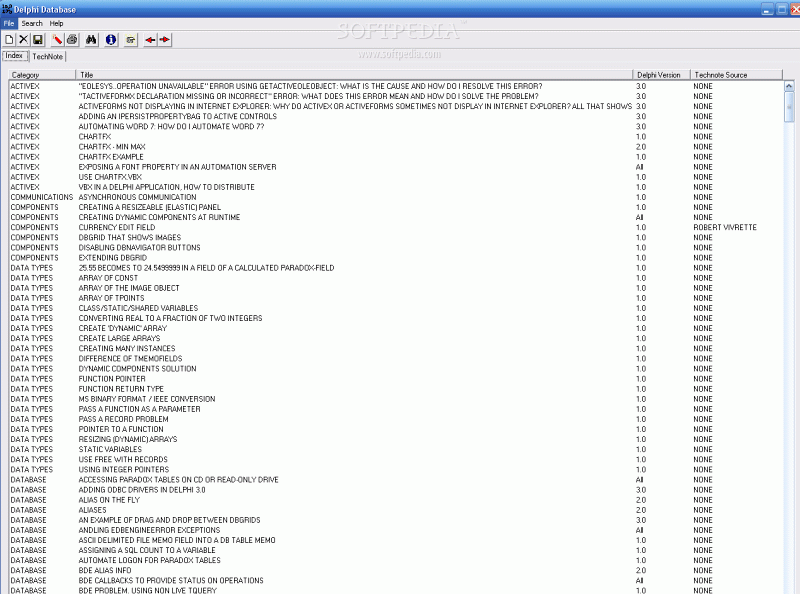This screenshot has height=594, width=800.
Task: Select the 'CHARTFX EXAMPLE' entry
Action: [x=396, y=157]
